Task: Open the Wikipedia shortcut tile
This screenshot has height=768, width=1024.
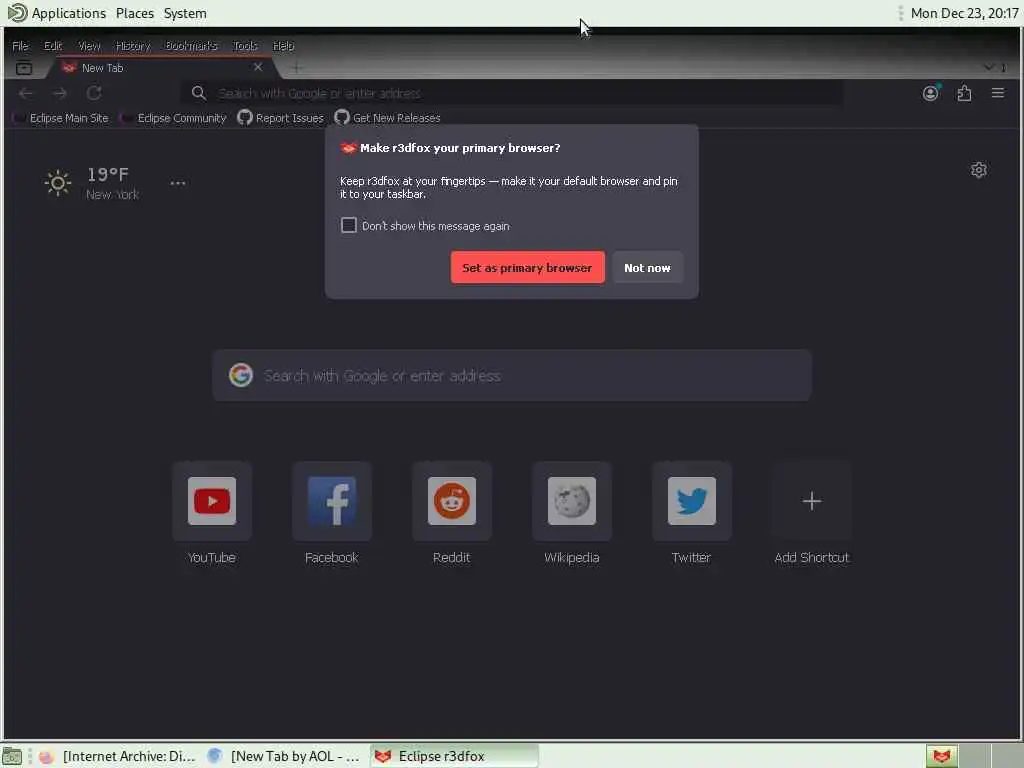Action: click(x=572, y=501)
